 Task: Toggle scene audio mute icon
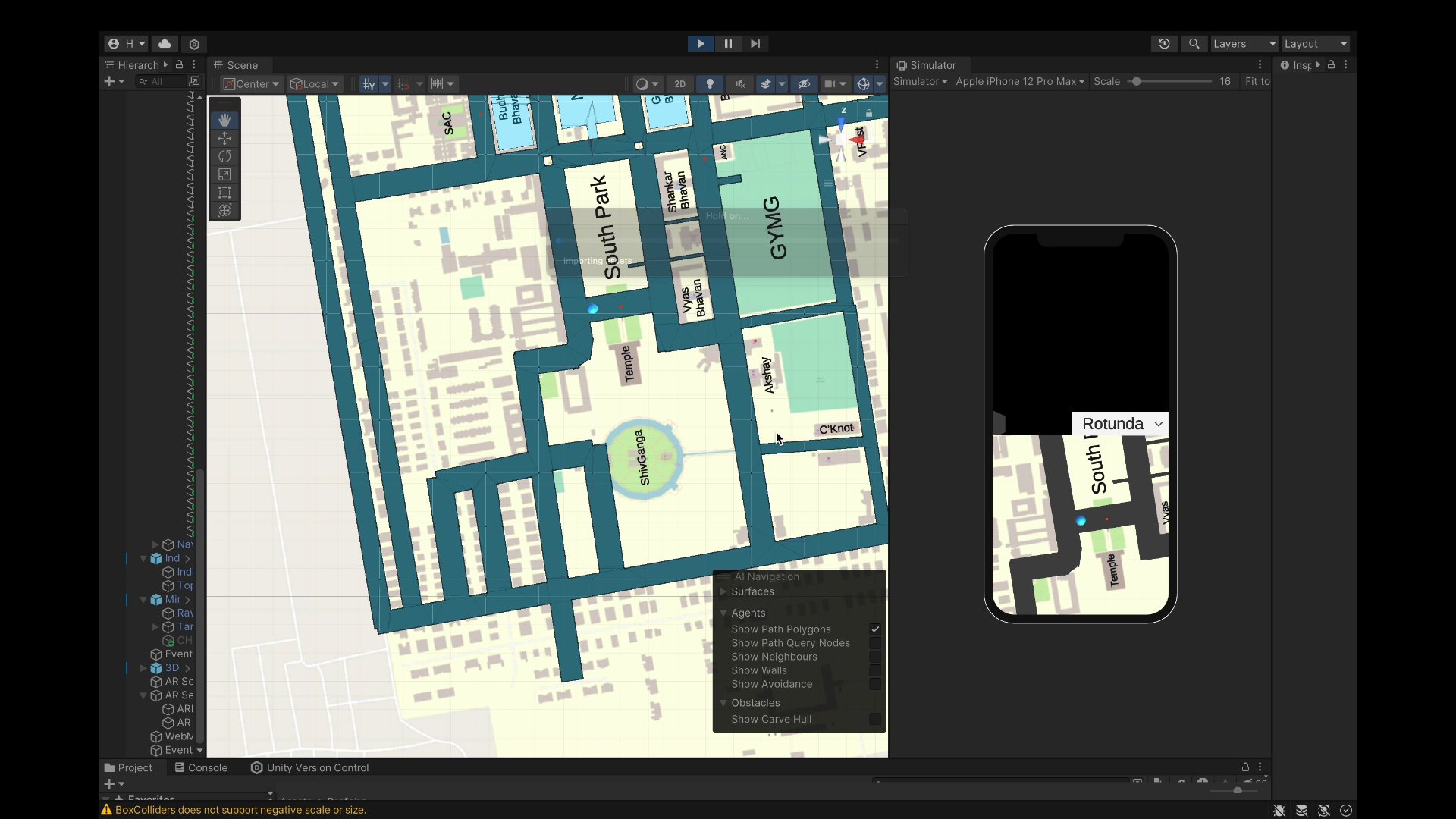click(740, 84)
